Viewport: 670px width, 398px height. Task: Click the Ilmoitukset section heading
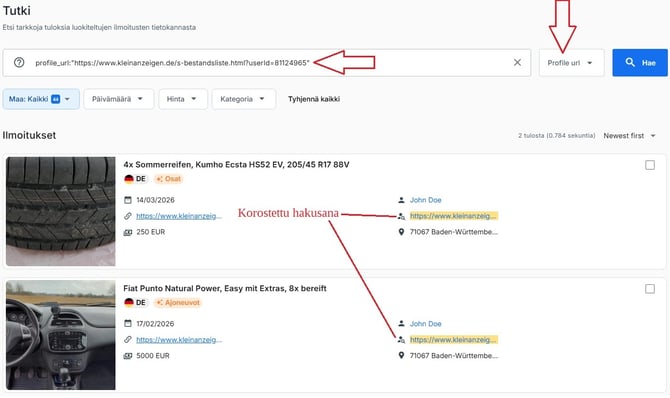pyautogui.click(x=29, y=135)
